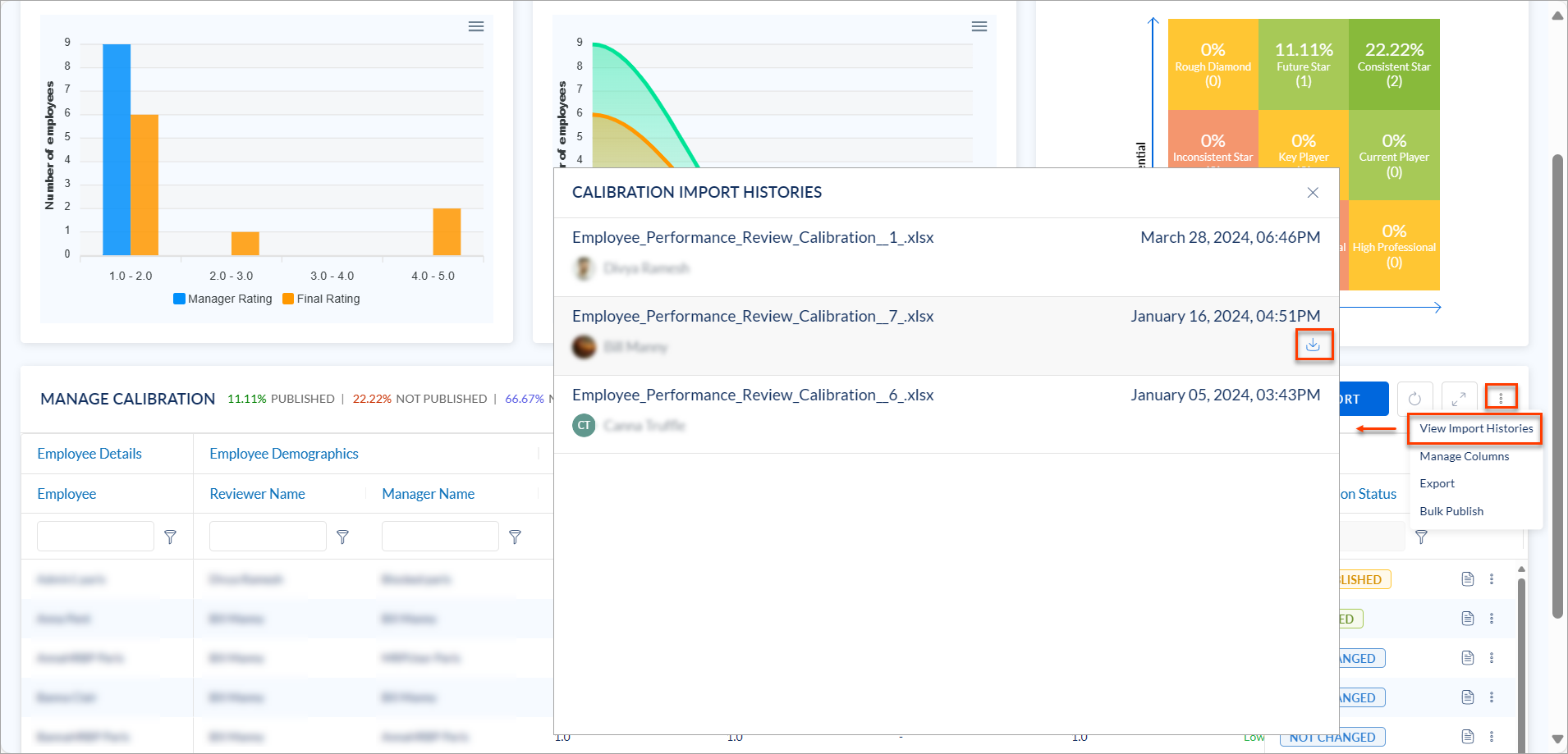Open the filter funnel above the status column
This screenshot has width=1568, height=754.
[1423, 537]
